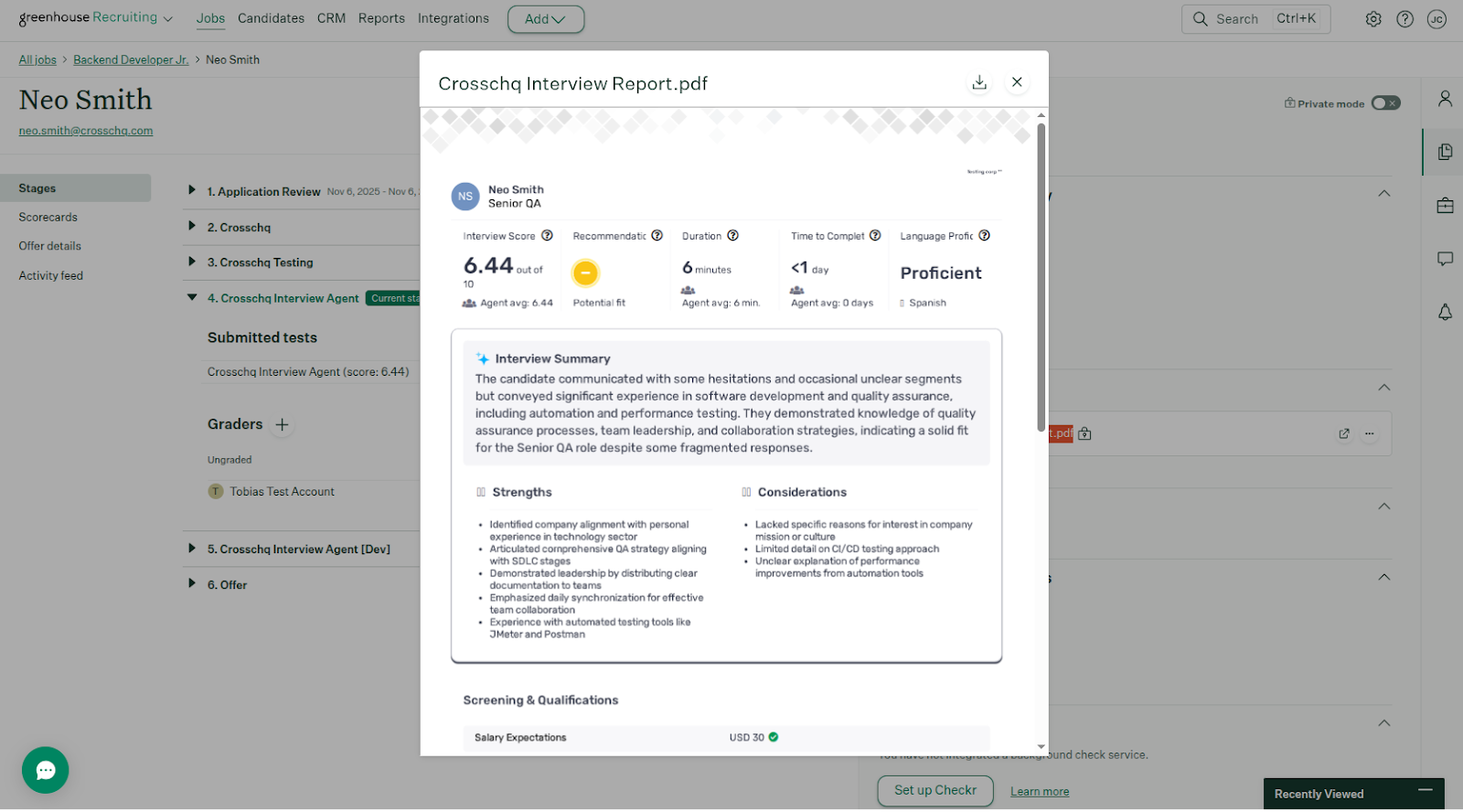Open the help question mark icon
Image resolution: width=1463 pixels, height=812 pixels.
coord(1405,19)
